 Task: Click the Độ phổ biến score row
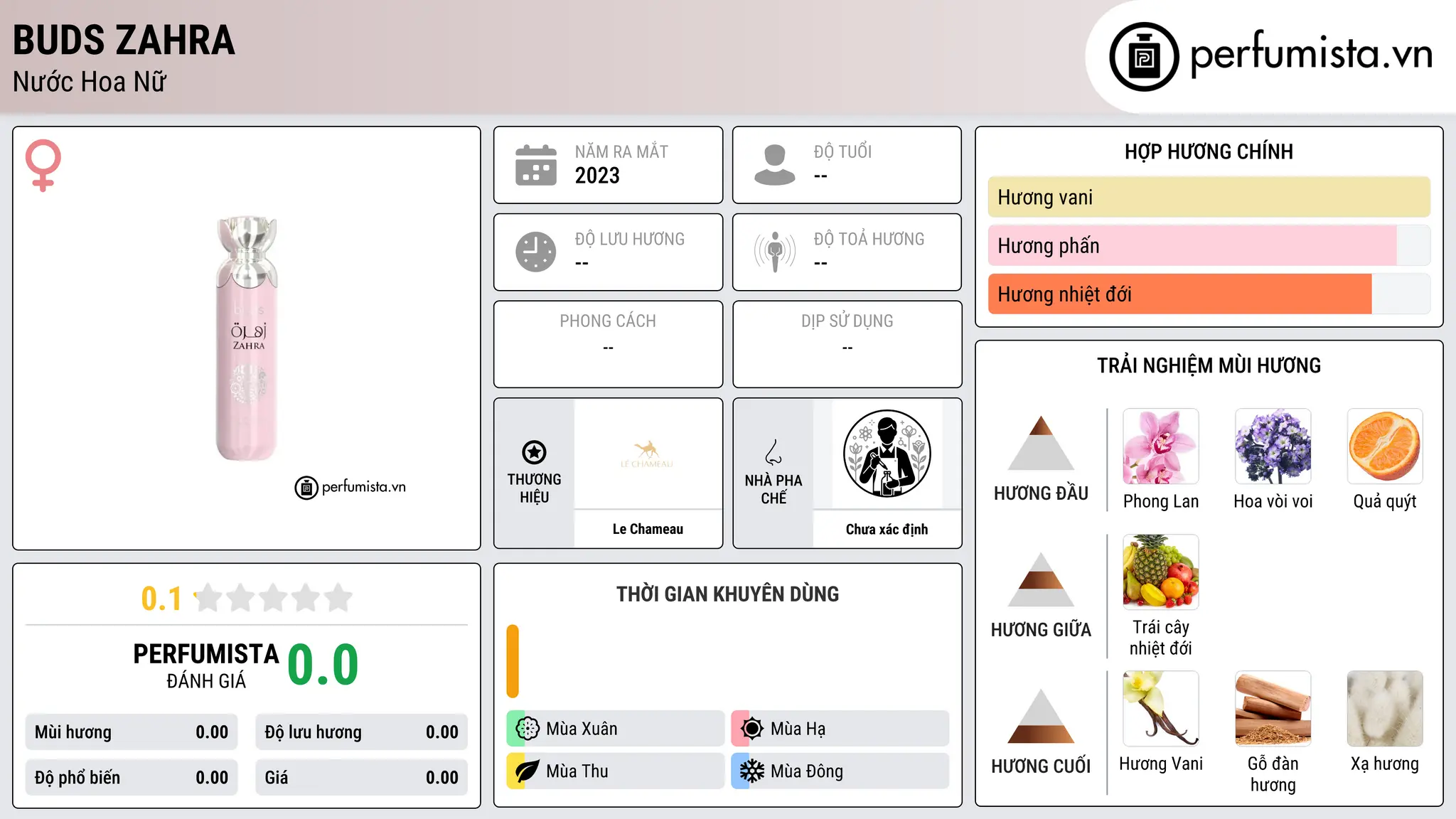click(x=132, y=778)
